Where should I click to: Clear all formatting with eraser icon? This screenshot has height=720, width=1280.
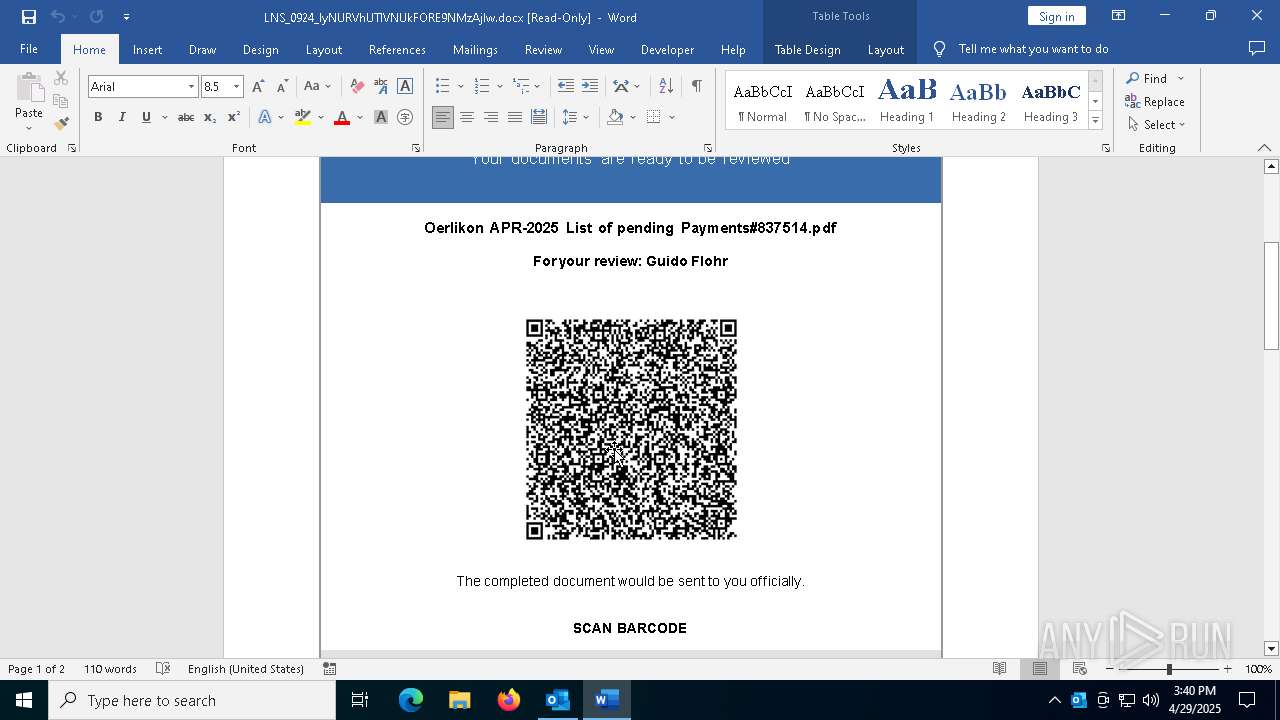357,86
